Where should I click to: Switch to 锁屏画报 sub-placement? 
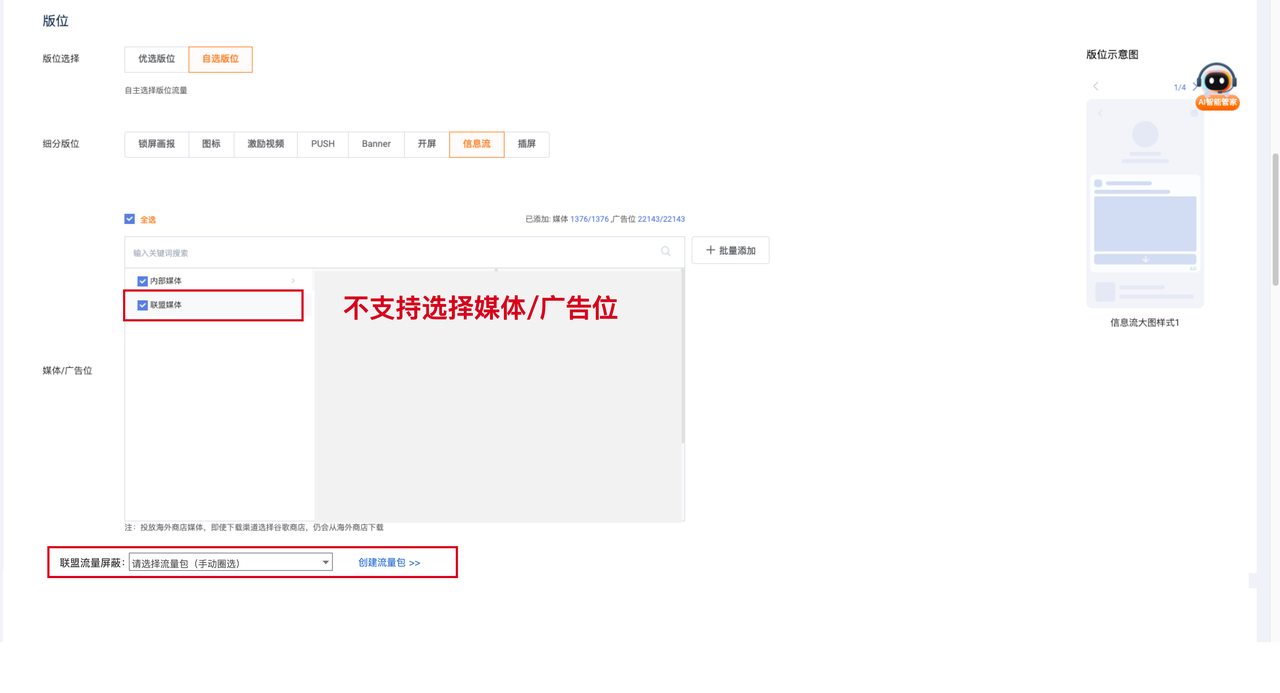point(156,144)
